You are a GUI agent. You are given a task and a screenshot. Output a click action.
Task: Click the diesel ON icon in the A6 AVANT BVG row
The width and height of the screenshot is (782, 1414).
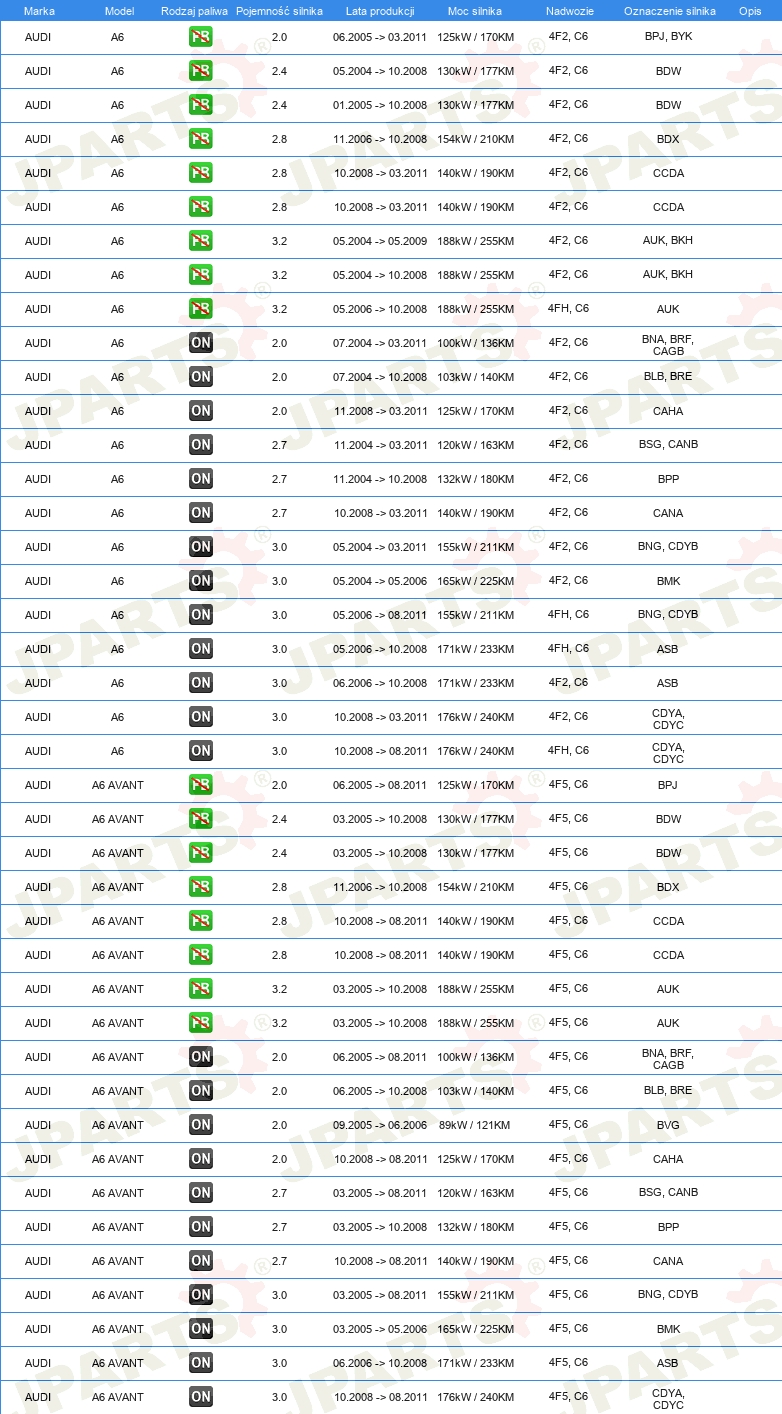click(x=201, y=1125)
